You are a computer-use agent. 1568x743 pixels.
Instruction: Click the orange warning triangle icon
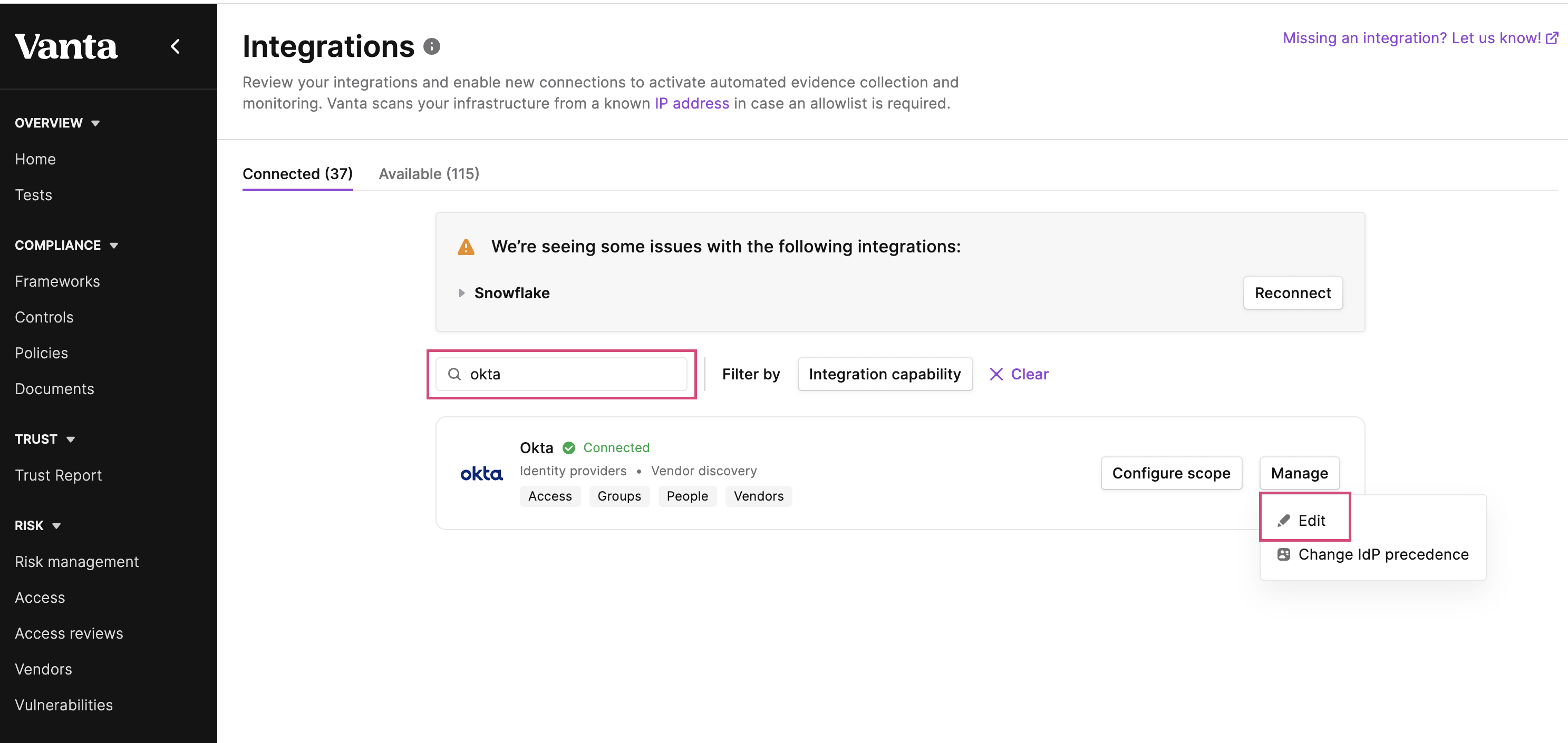tap(466, 247)
